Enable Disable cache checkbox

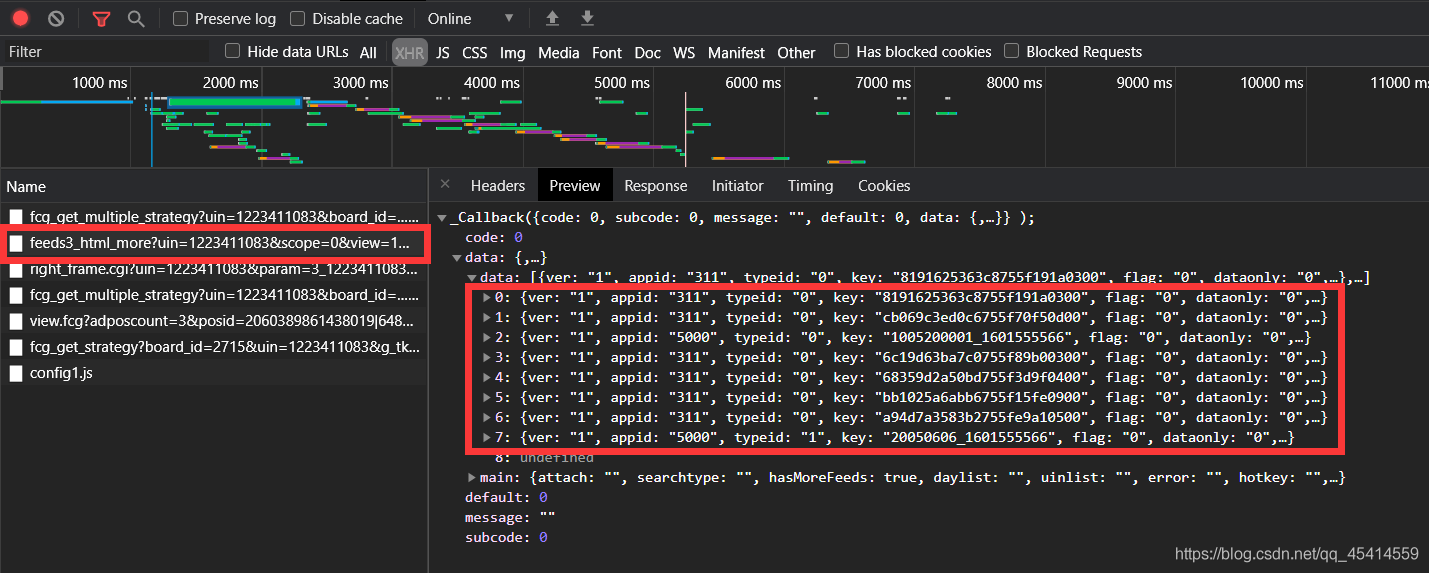[x=297, y=18]
